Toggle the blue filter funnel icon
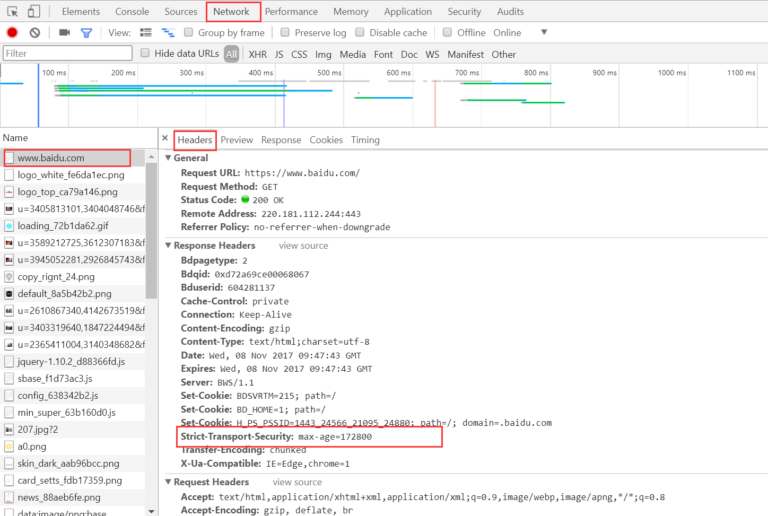Viewport: 768px width, 516px height. point(87,33)
